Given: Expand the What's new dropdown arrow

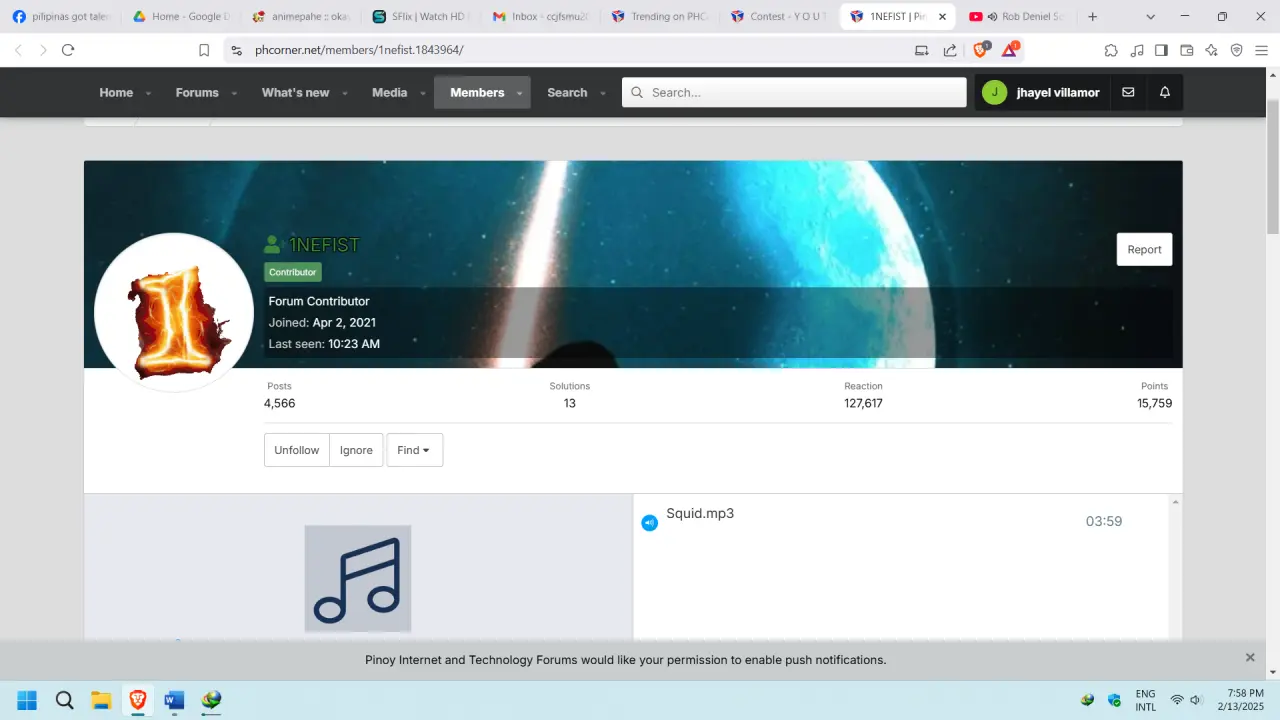Looking at the screenshot, I should [x=344, y=93].
